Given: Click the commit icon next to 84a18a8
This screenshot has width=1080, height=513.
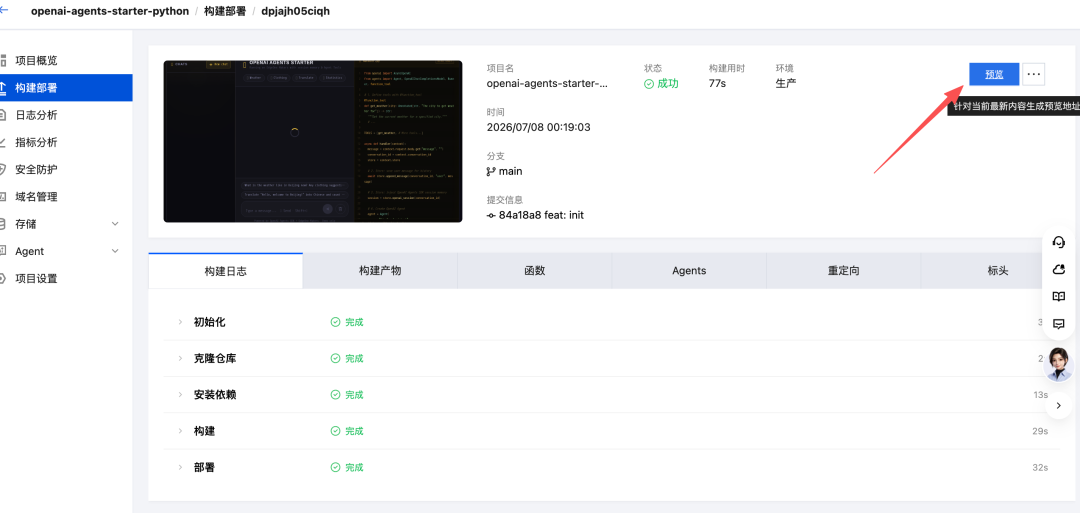Looking at the screenshot, I should click(x=491, y=216).
